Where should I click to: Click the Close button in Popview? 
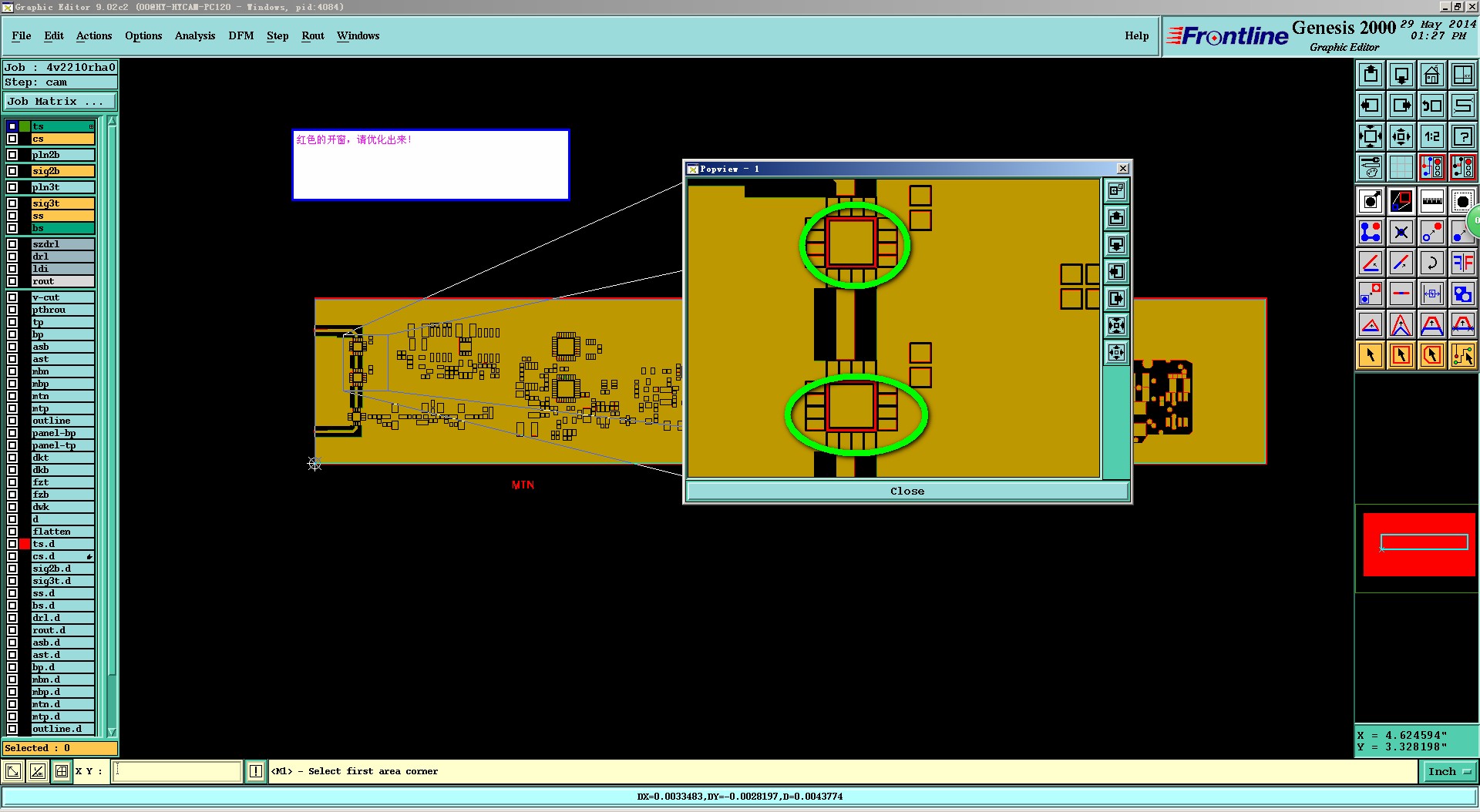tap(907, 491)
